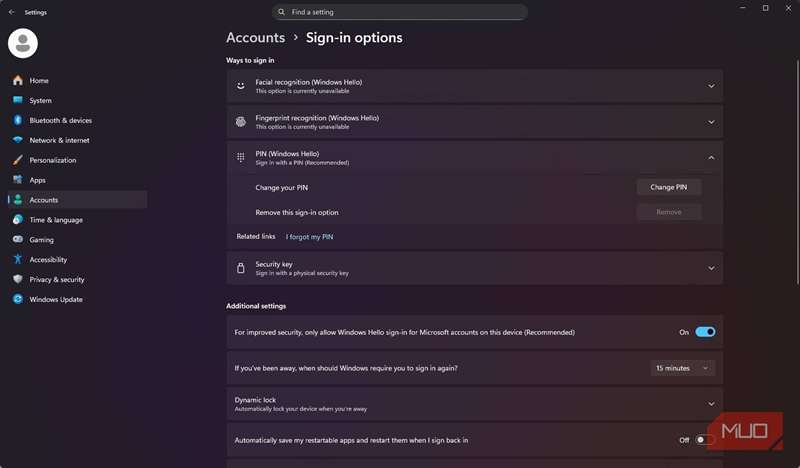Click the Privacy & security shield icon
The height and width of the screenshot is (468, 800).
coord(18,279)
